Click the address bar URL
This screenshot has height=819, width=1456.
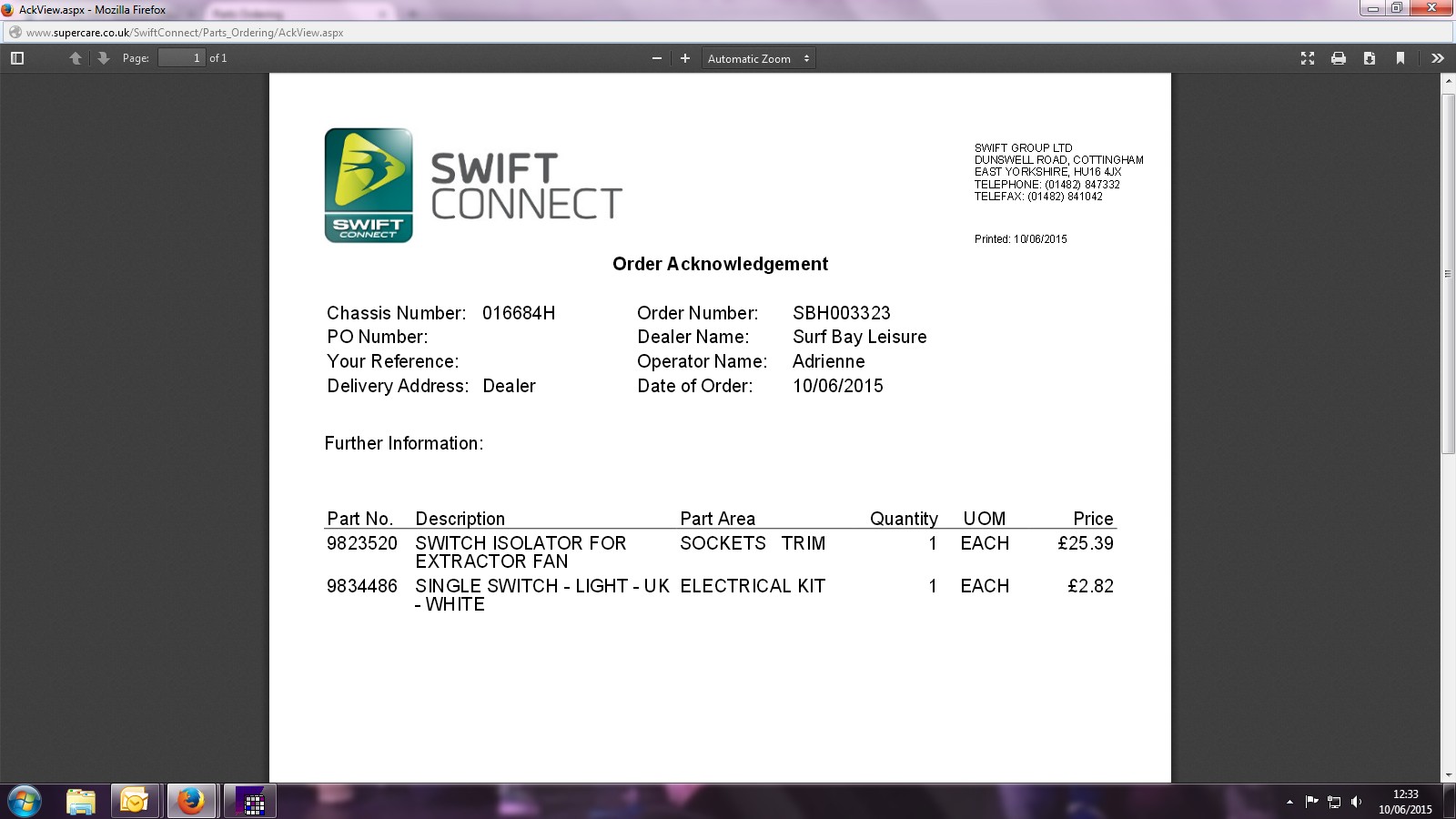185,33
